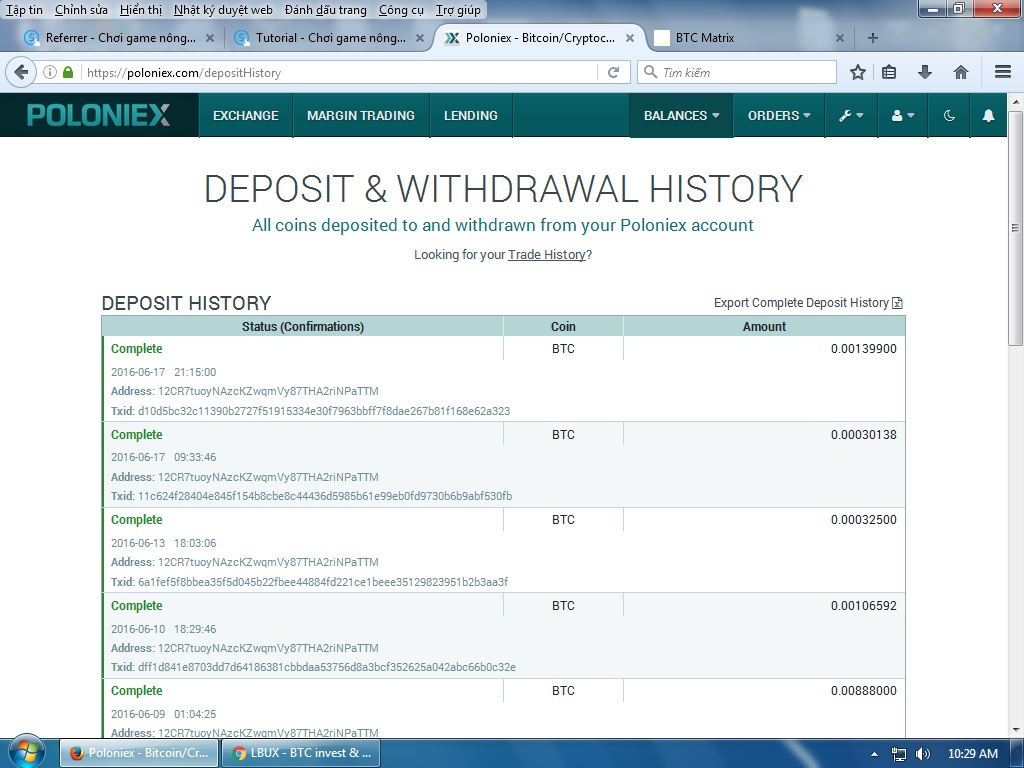
Task: Open the Windows Start button
Action: click(26, 751)
